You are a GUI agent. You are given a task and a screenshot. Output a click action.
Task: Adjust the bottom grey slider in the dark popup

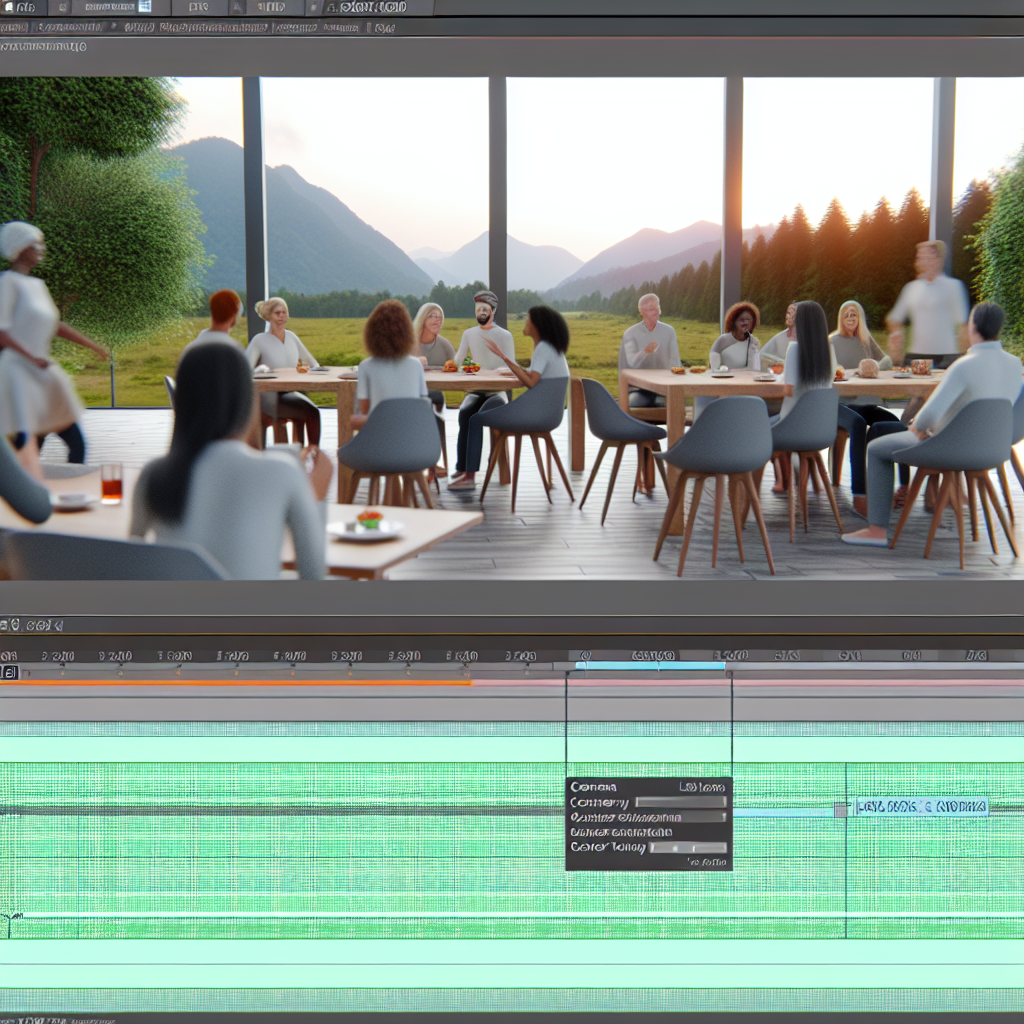pyautogui.click(x=688, y=848)
